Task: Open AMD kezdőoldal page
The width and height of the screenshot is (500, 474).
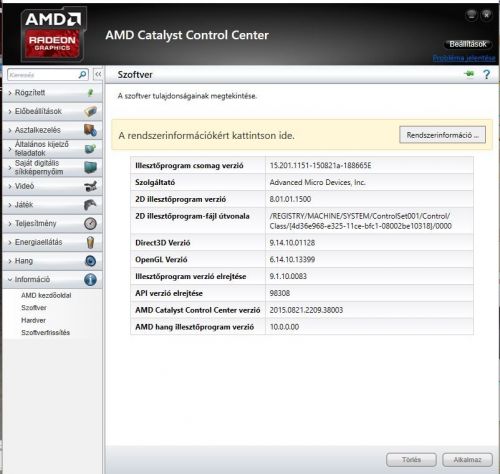Action: tap(46, 295)
